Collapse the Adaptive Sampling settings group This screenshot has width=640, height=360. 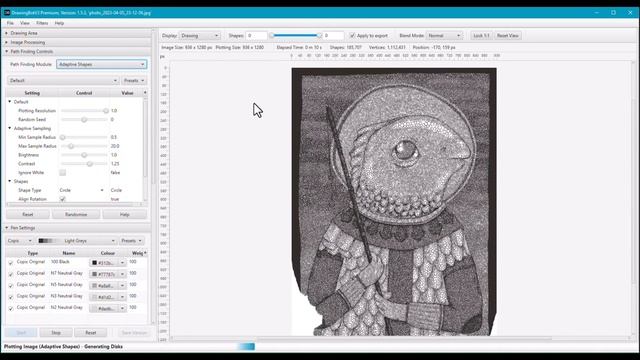coord(10,128)
